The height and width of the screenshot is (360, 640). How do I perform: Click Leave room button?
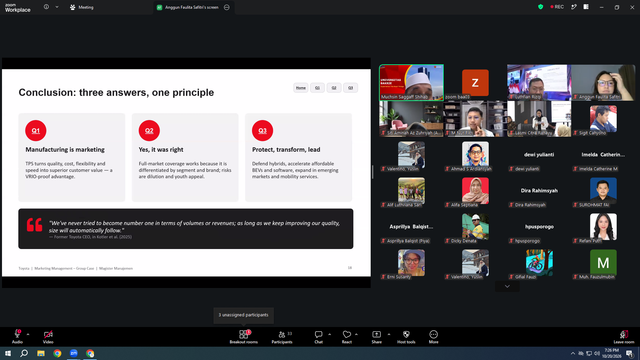pyautogui.click(x=624, y=336)
